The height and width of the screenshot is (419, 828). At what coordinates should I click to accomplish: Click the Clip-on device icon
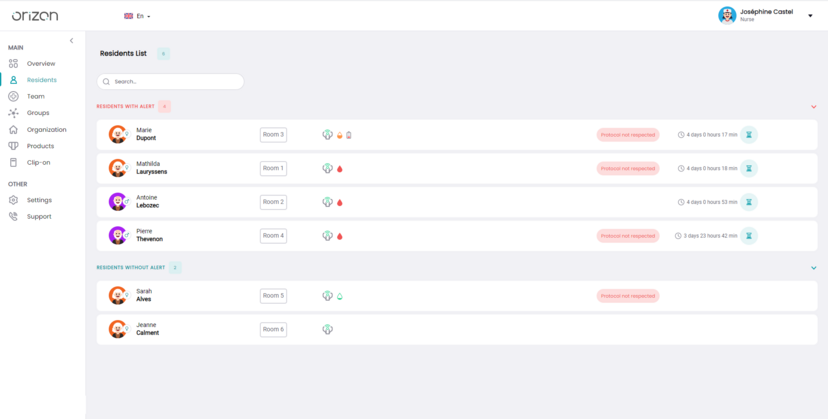pos(13,162)
